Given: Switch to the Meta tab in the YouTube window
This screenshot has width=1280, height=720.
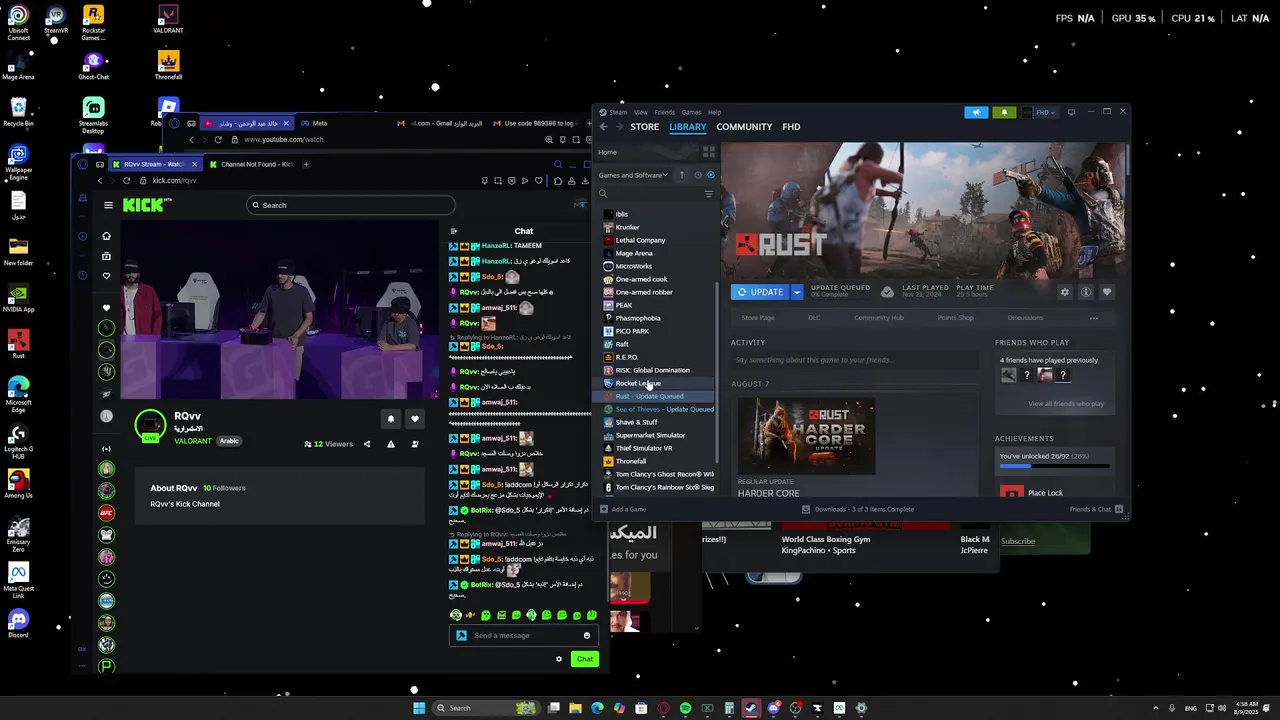Looking at the screenshot, I should (320, 124).
